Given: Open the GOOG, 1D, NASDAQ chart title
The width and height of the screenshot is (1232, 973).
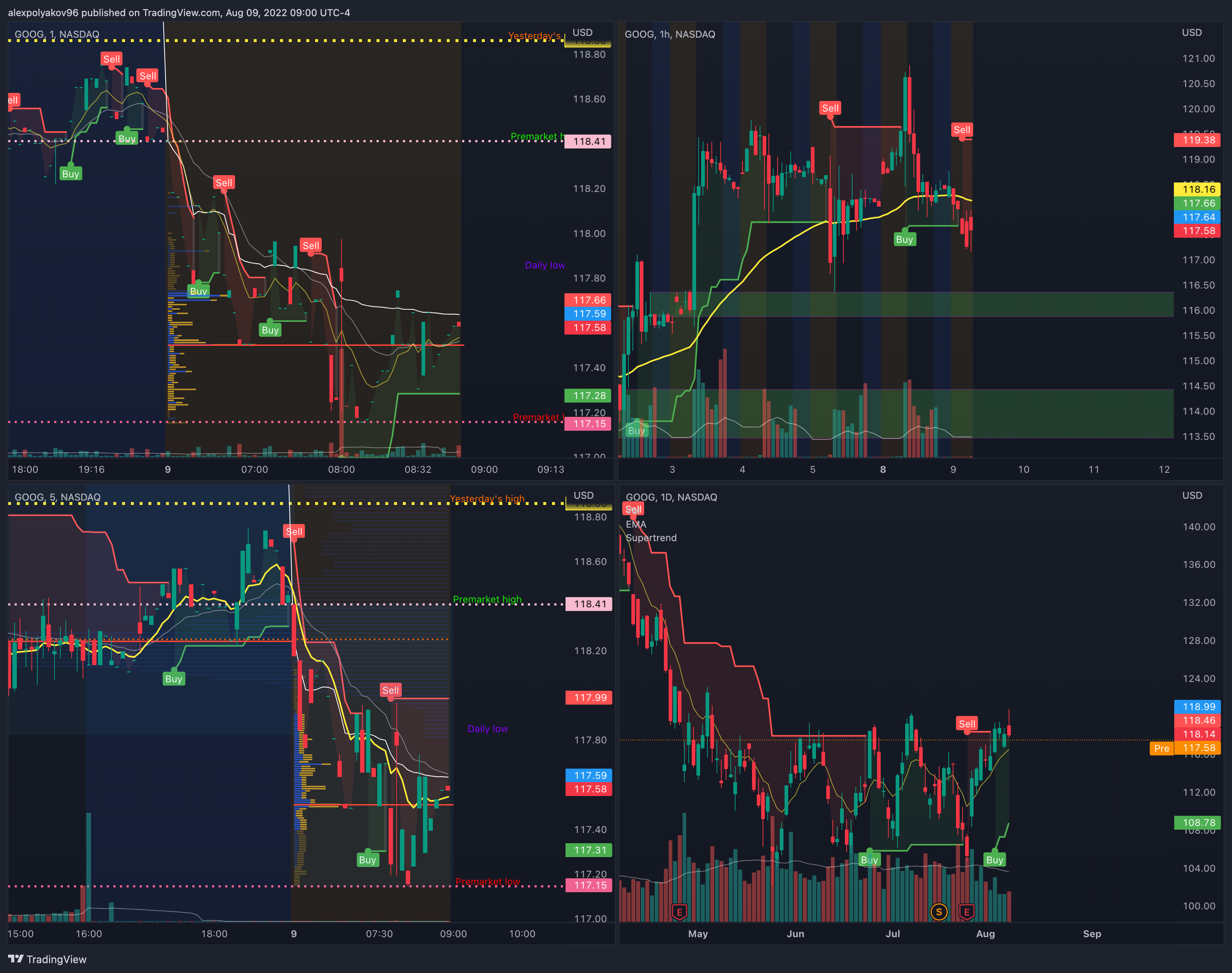Looking at the screenshot, I should 672,497.
